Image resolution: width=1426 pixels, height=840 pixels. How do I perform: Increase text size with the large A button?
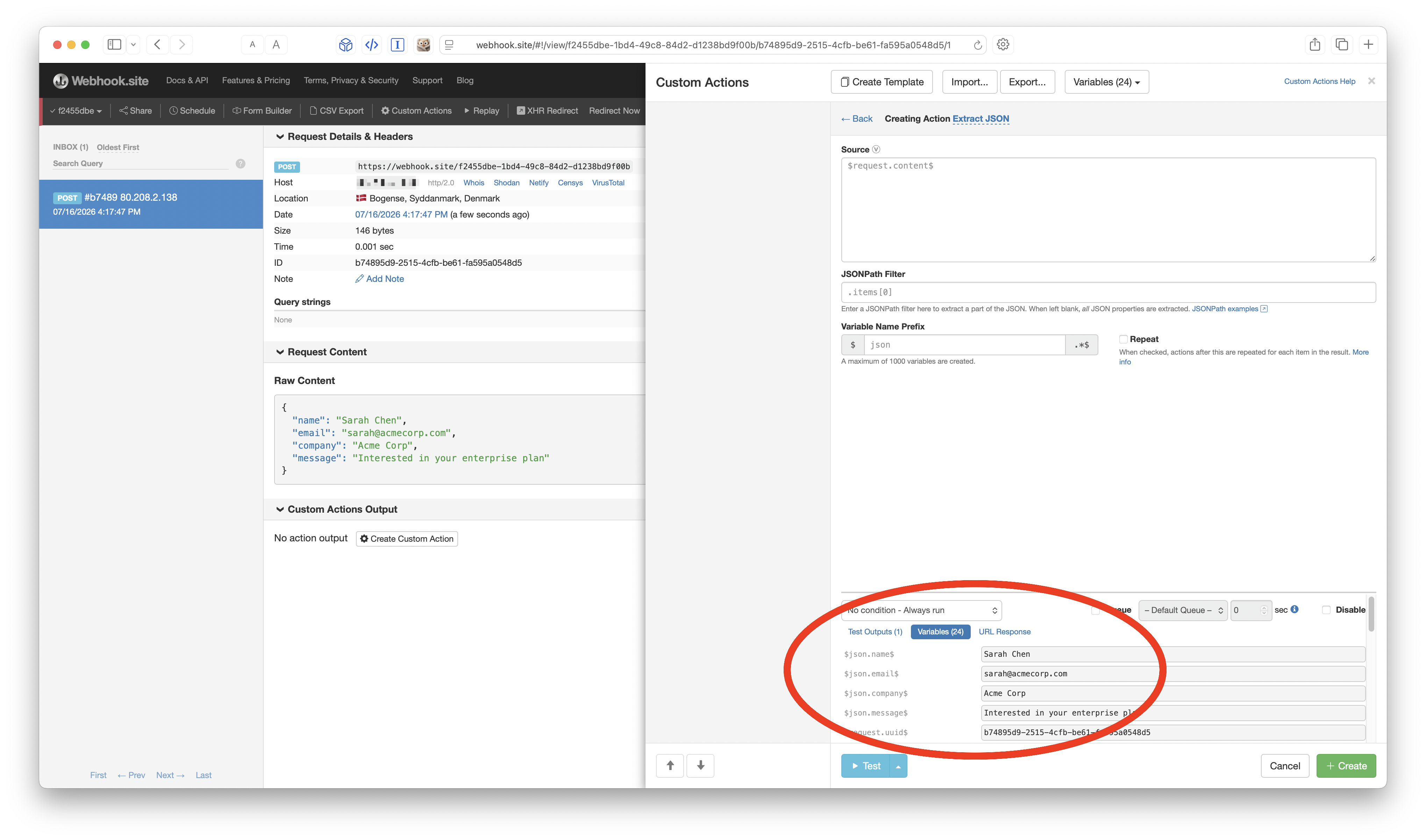pos(276,44)
